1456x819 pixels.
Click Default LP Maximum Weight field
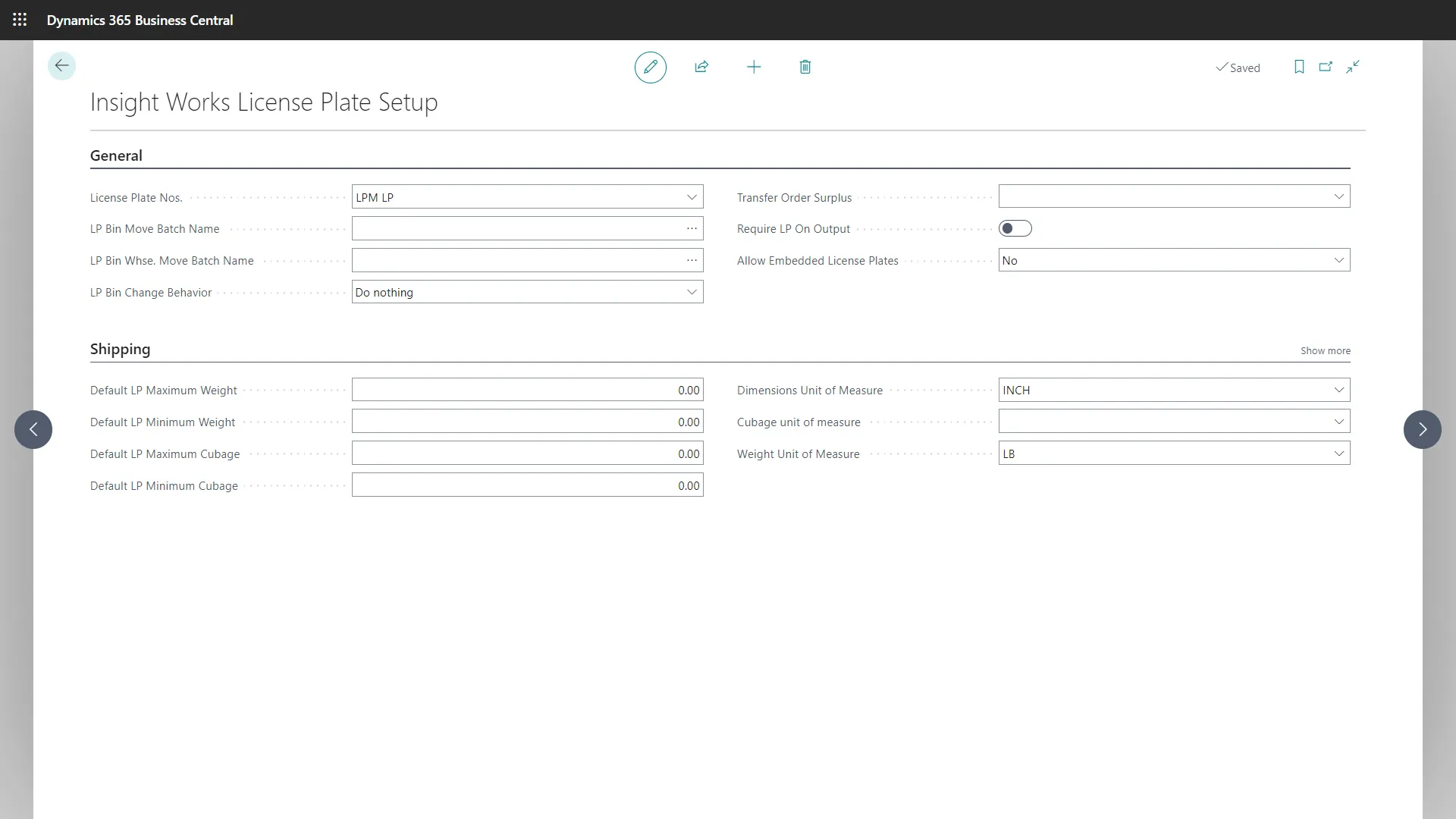coord(526,390)
